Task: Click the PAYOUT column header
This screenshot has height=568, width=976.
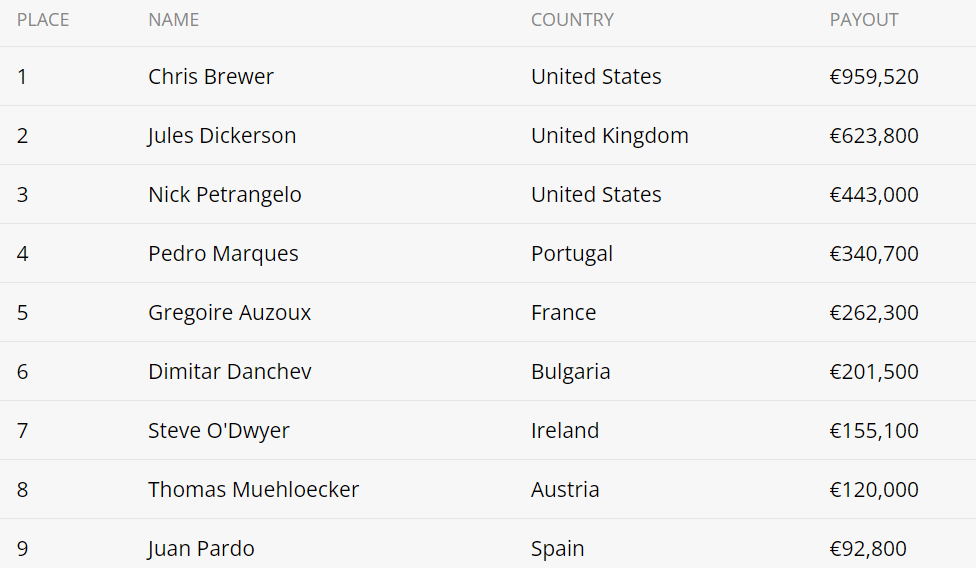Action: pyautogui.click(x=864, y=20)
